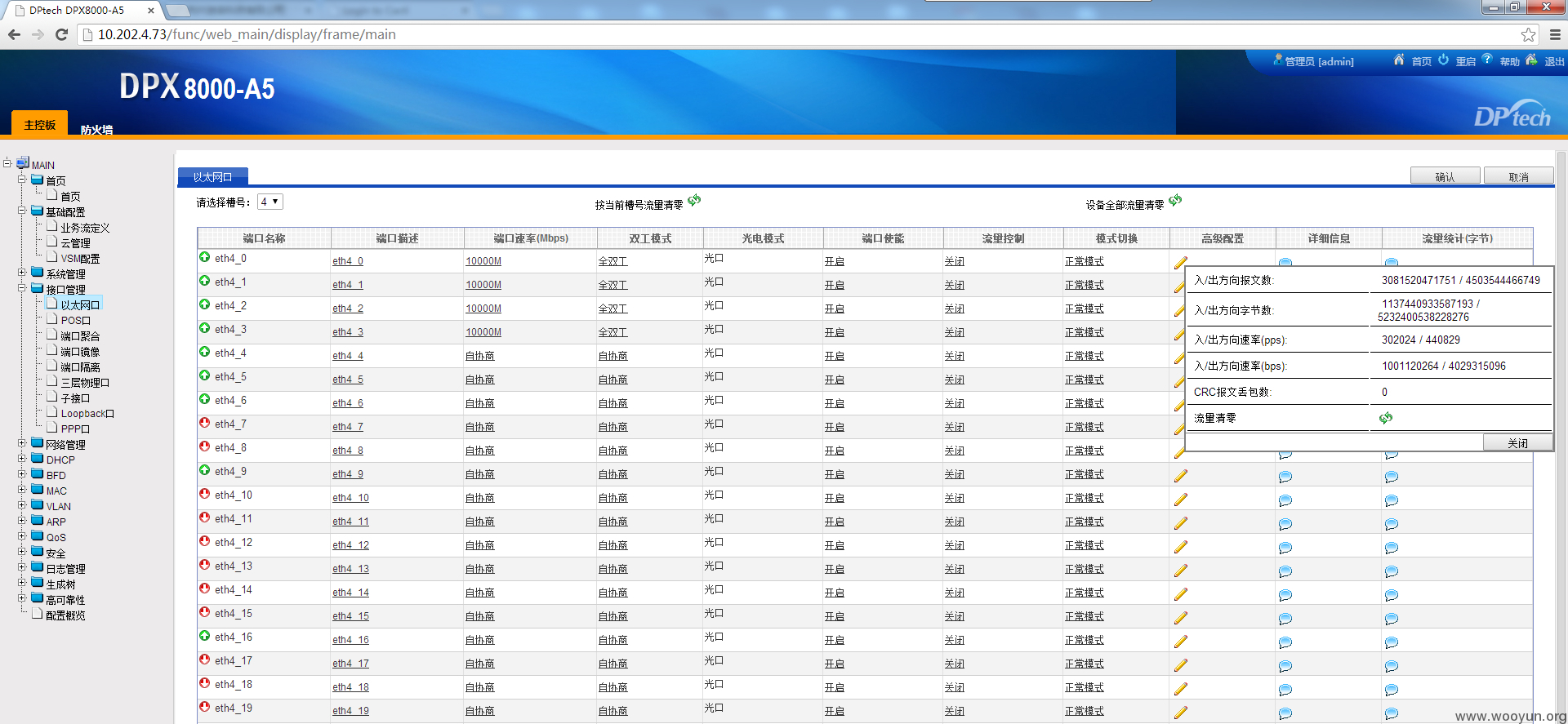The height and width of the screenshot is (724, 1568).
Task: Open the slot number dropdown
Action: tap(270, 202)
